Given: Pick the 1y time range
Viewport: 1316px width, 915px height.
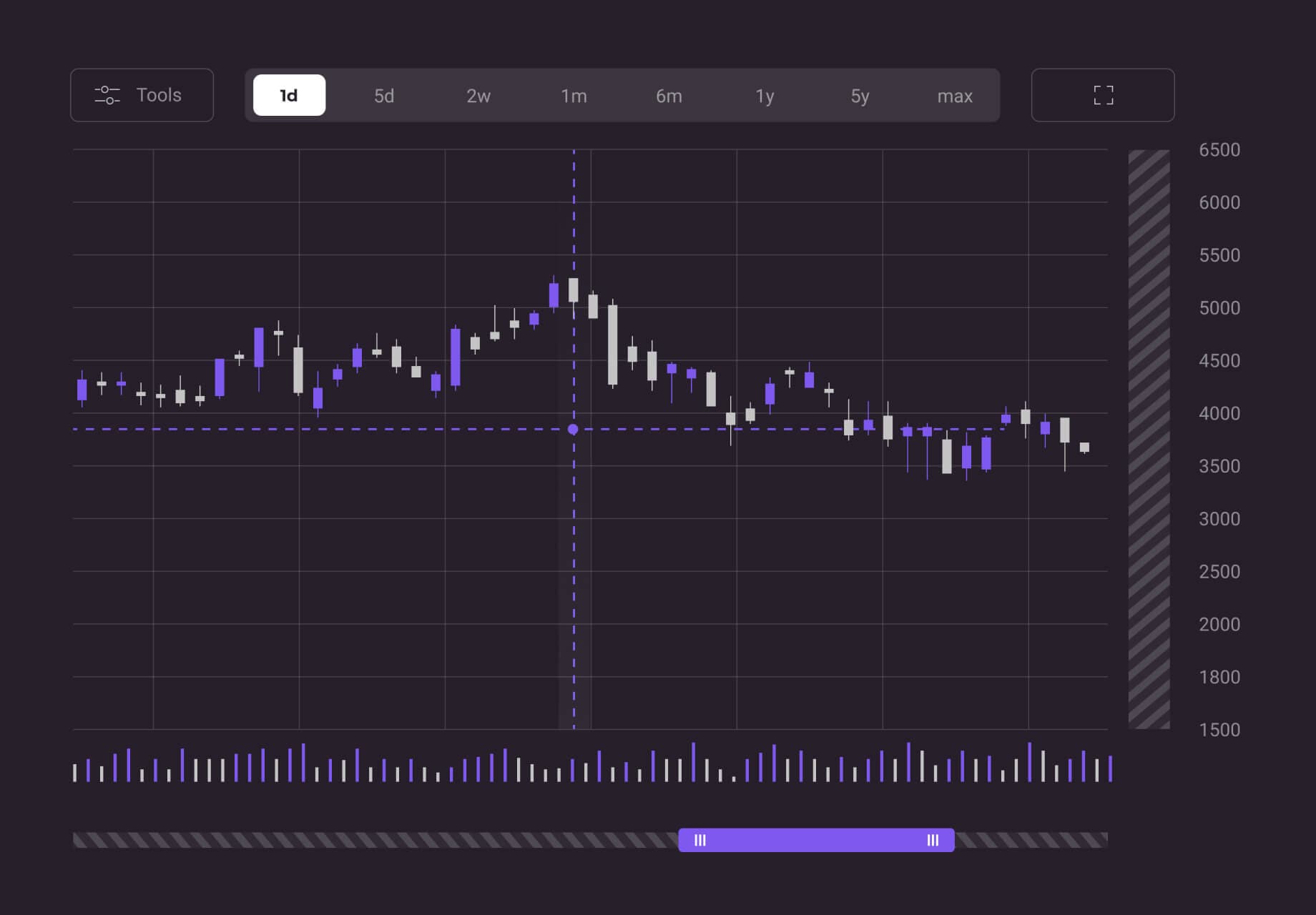Looking at the screenshot, I should [x=765, y=96].
